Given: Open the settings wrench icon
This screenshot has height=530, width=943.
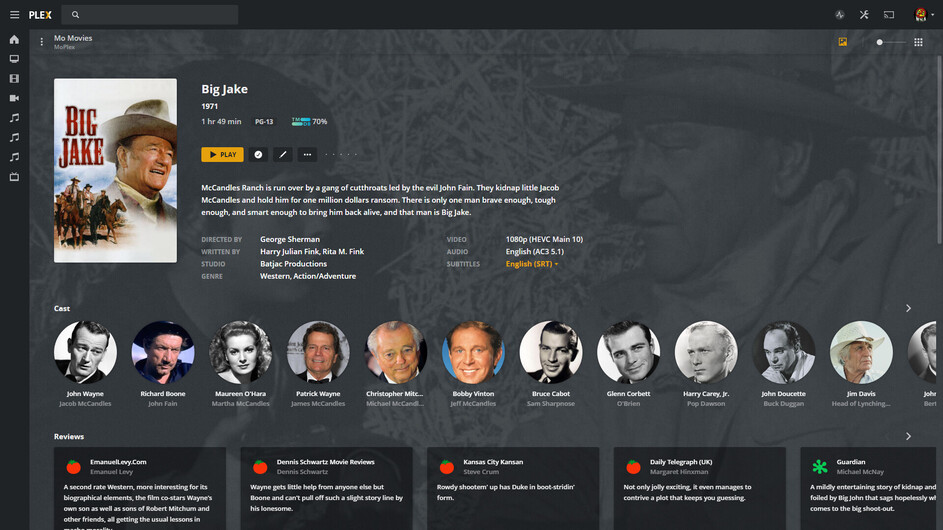Looking at the screenshot, I should point(864,14).
